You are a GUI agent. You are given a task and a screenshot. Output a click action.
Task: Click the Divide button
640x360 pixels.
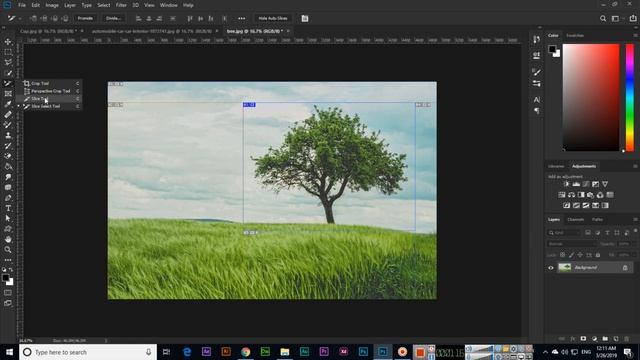(113, 18)
